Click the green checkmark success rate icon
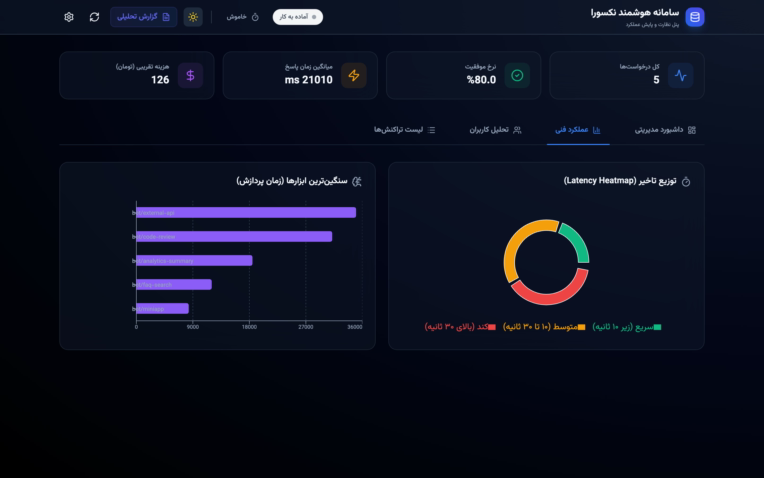The height and width of the screenshot is (478, 764). (517, 76)
